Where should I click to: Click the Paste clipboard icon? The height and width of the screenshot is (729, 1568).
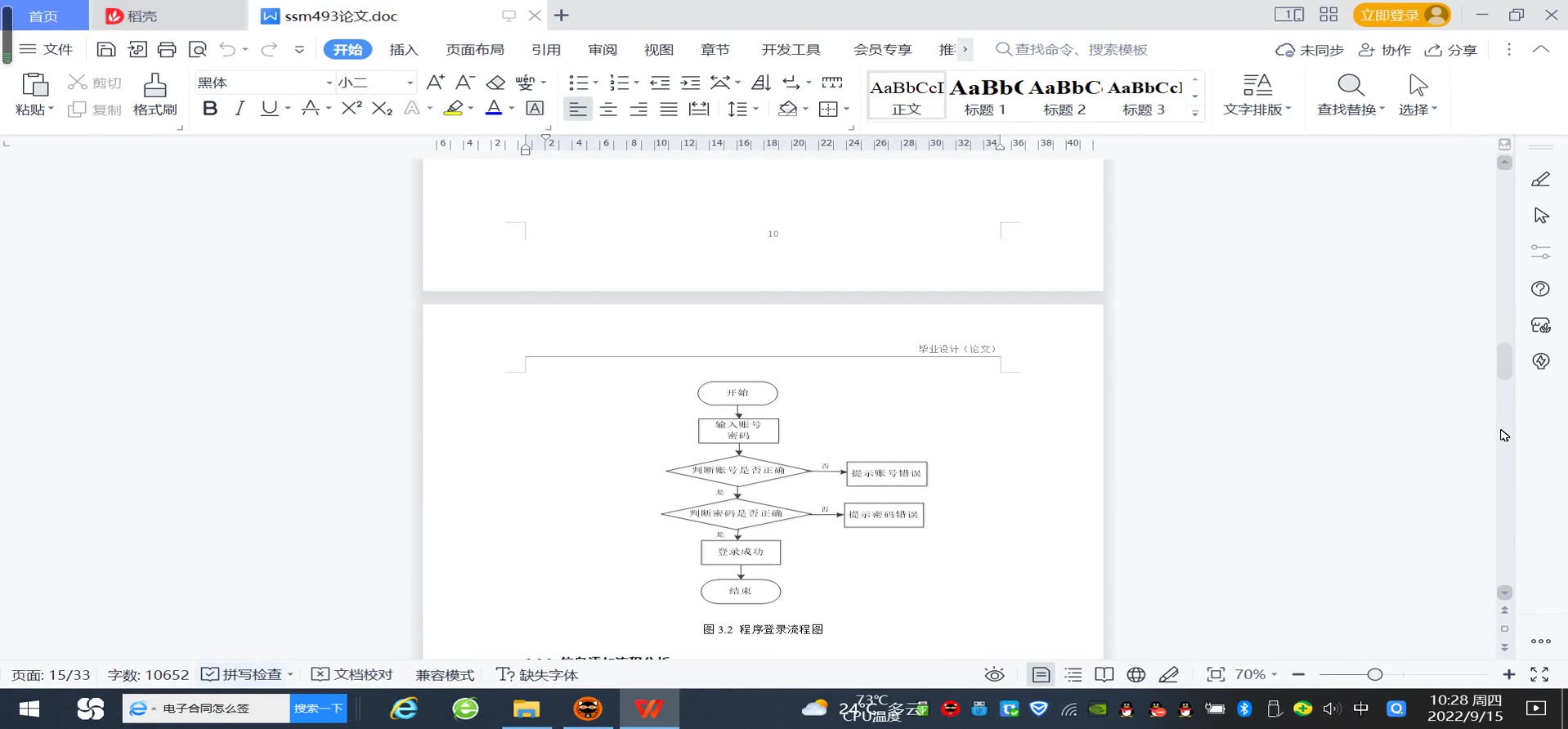point(34,85)
